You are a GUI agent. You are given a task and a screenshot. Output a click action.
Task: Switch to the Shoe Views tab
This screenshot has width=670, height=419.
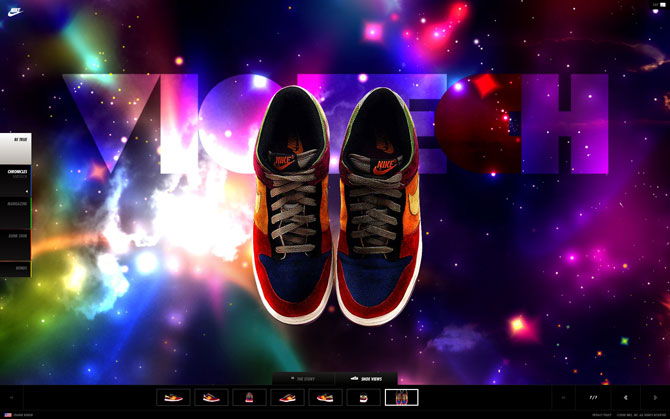tap(366, 379)
